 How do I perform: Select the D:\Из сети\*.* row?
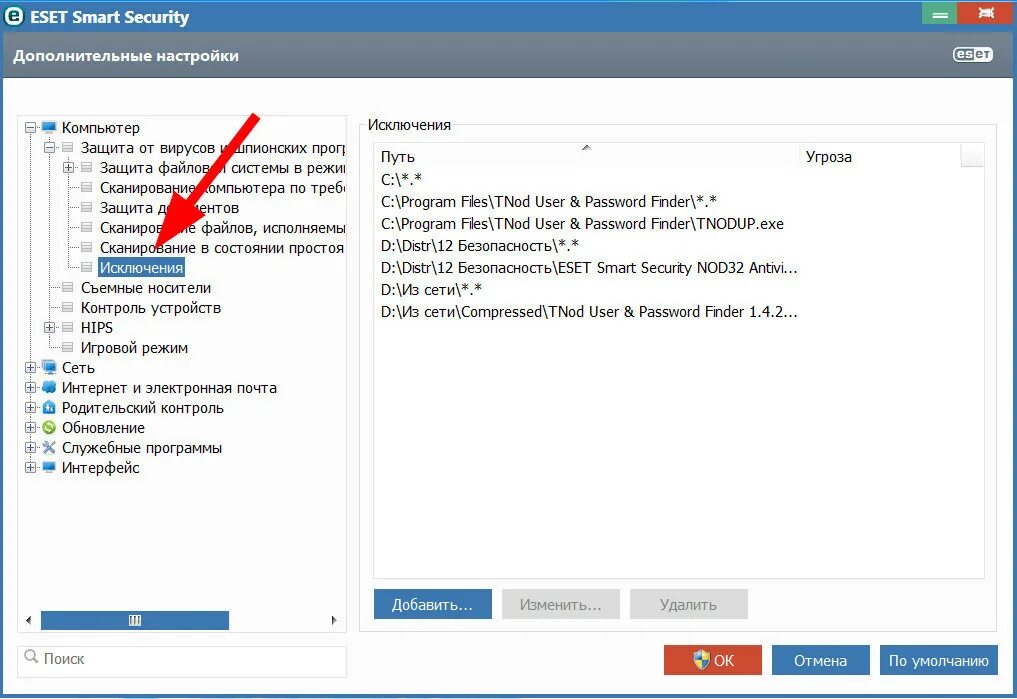pos(678,289)
